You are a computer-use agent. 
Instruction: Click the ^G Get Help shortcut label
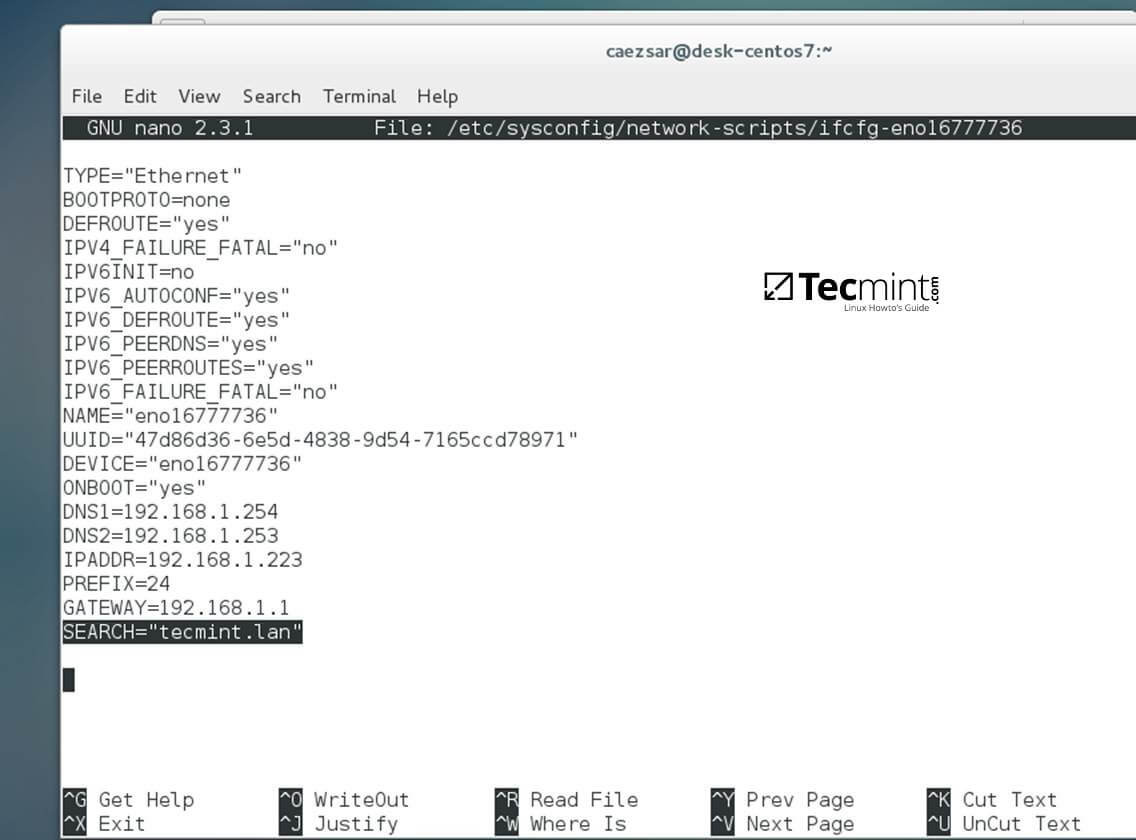point(129,800)
